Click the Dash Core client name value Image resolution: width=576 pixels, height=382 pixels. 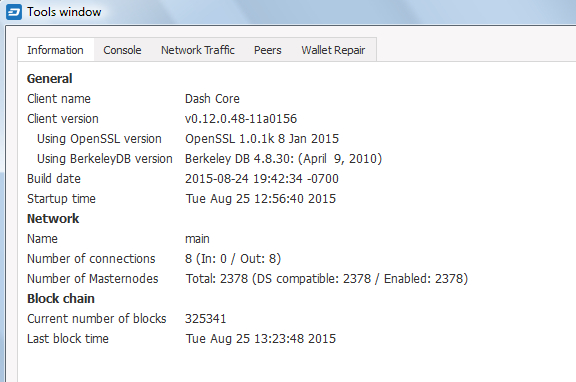coord(212,99)
